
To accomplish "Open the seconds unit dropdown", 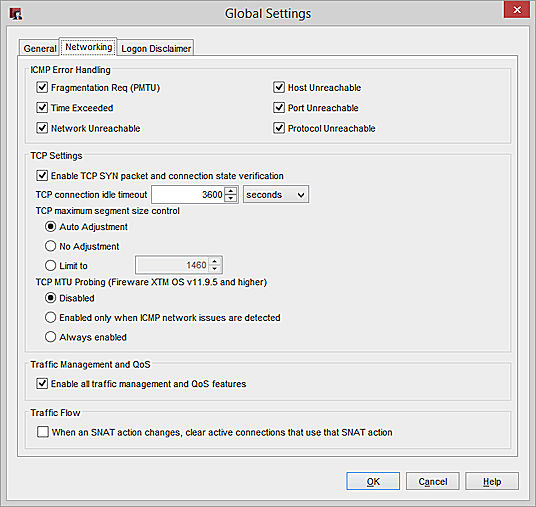I will click(276, 195).
